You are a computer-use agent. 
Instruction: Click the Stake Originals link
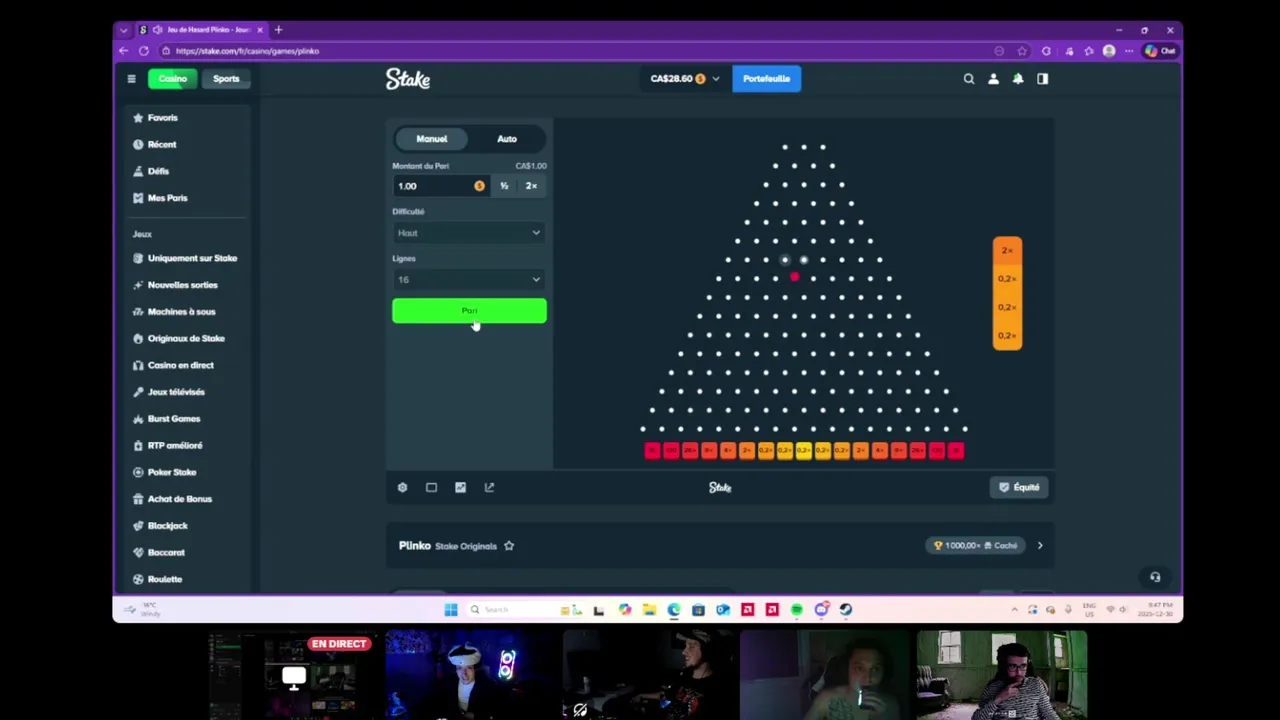(466, 546)
